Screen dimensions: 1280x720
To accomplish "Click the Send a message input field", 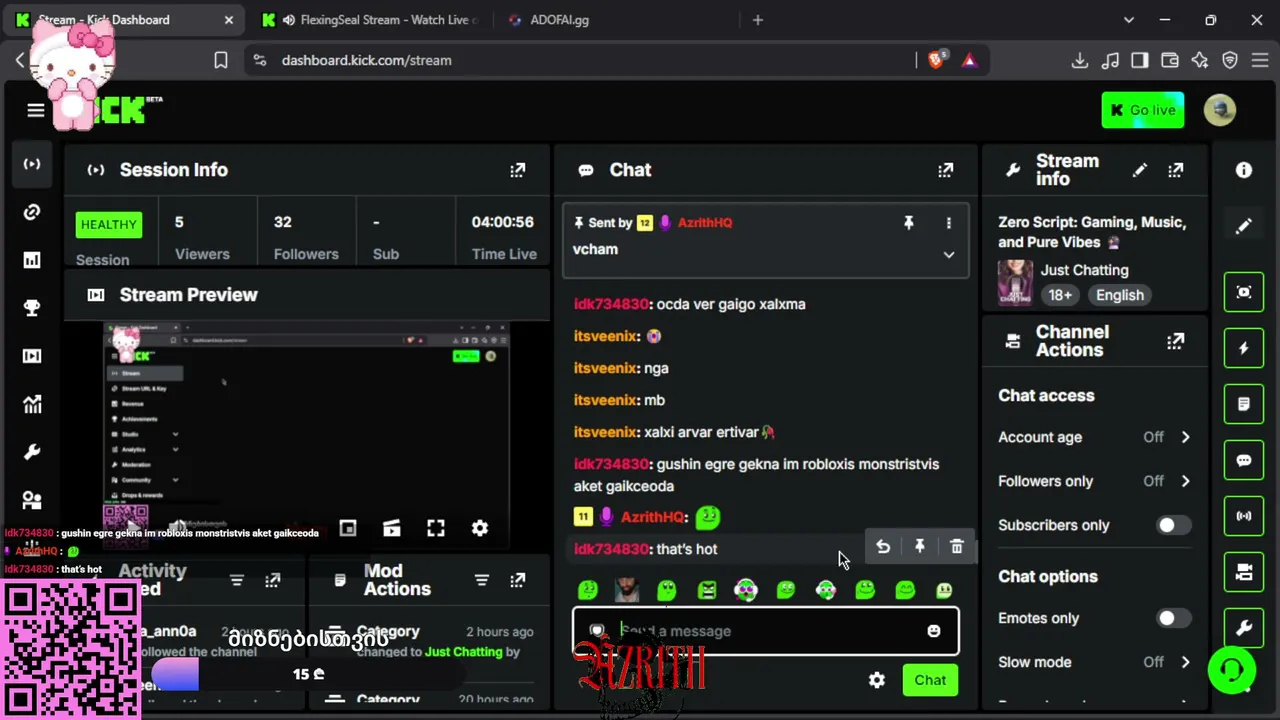I will click(x=765, y=631).
